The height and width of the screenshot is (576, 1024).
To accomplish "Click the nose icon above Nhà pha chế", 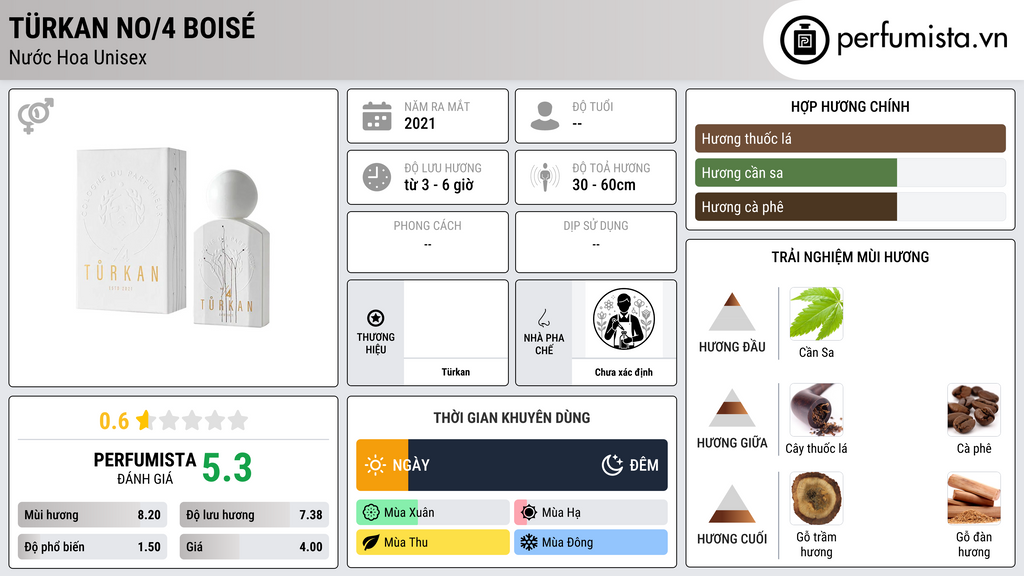I will coord(543,318).
